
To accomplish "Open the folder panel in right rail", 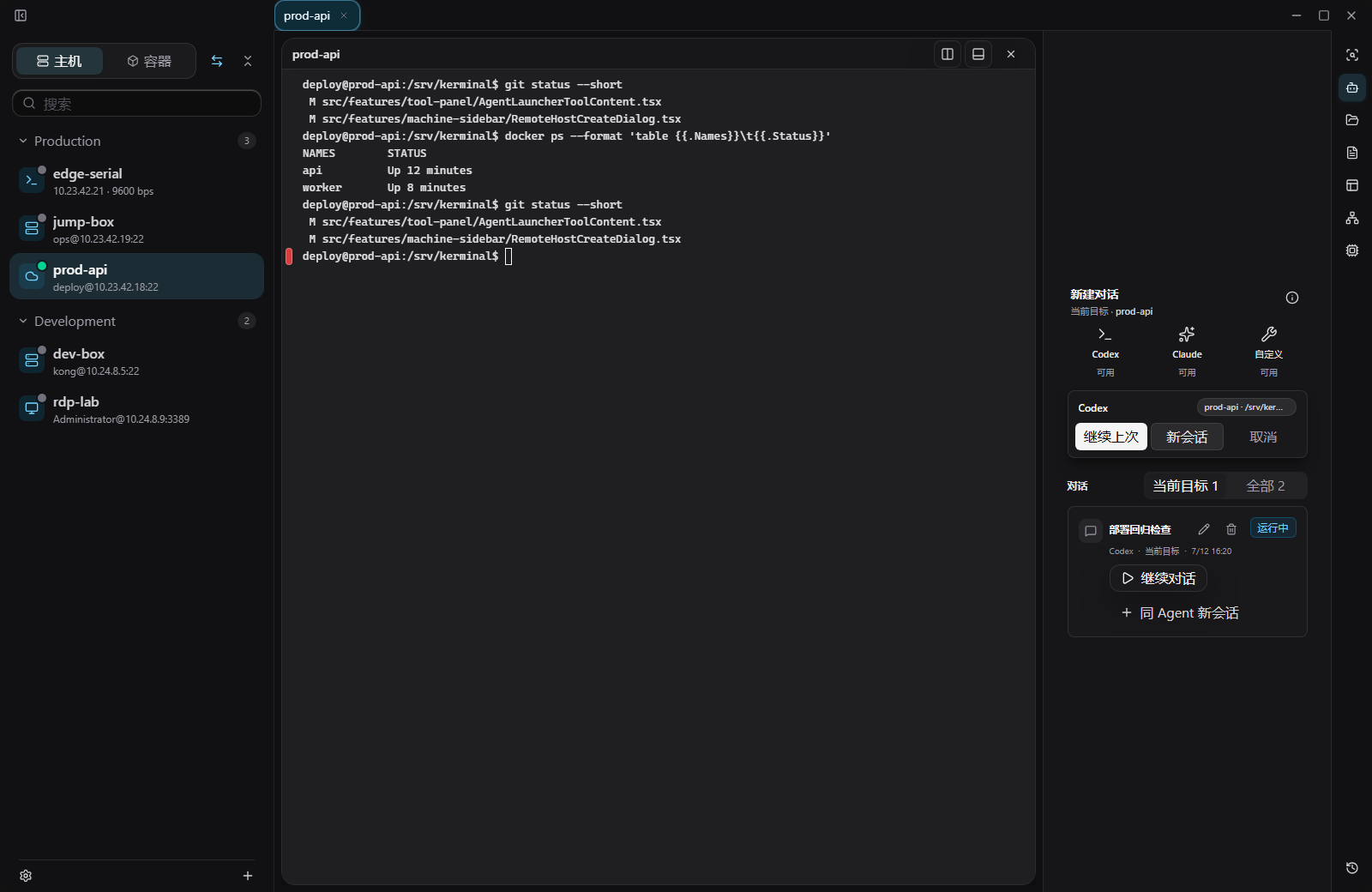I will [1352, 120].
